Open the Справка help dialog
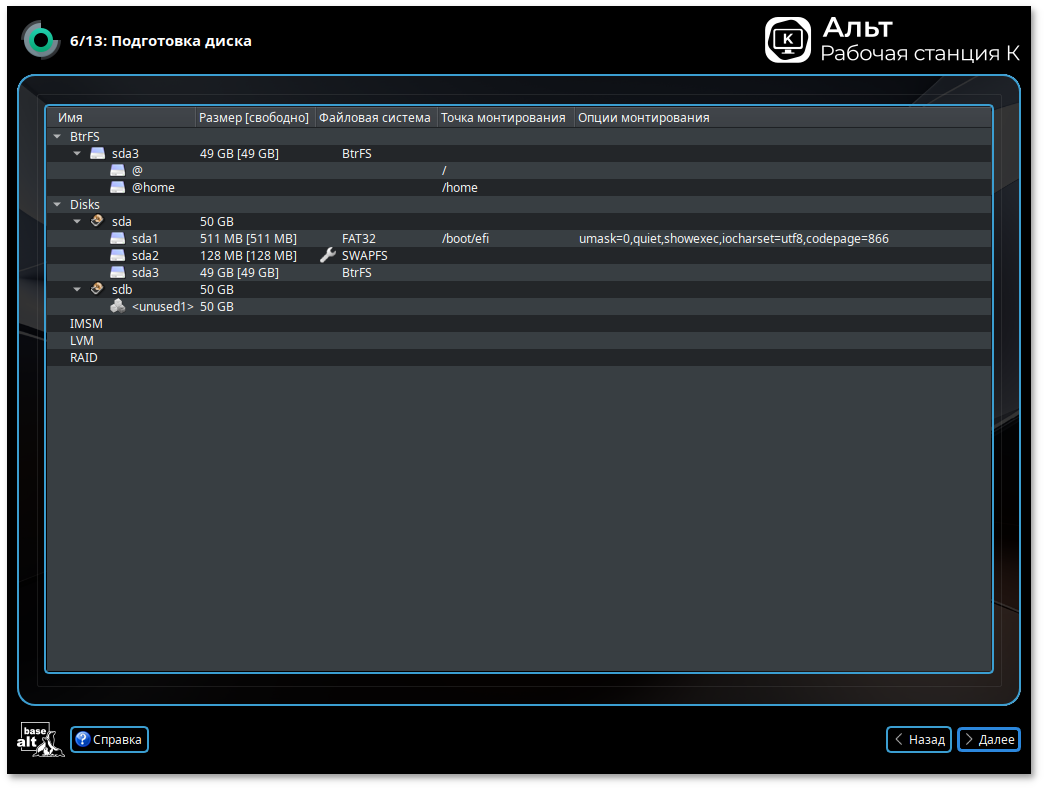The width and height of the screenshot is (1044, 788). (108, 739)
